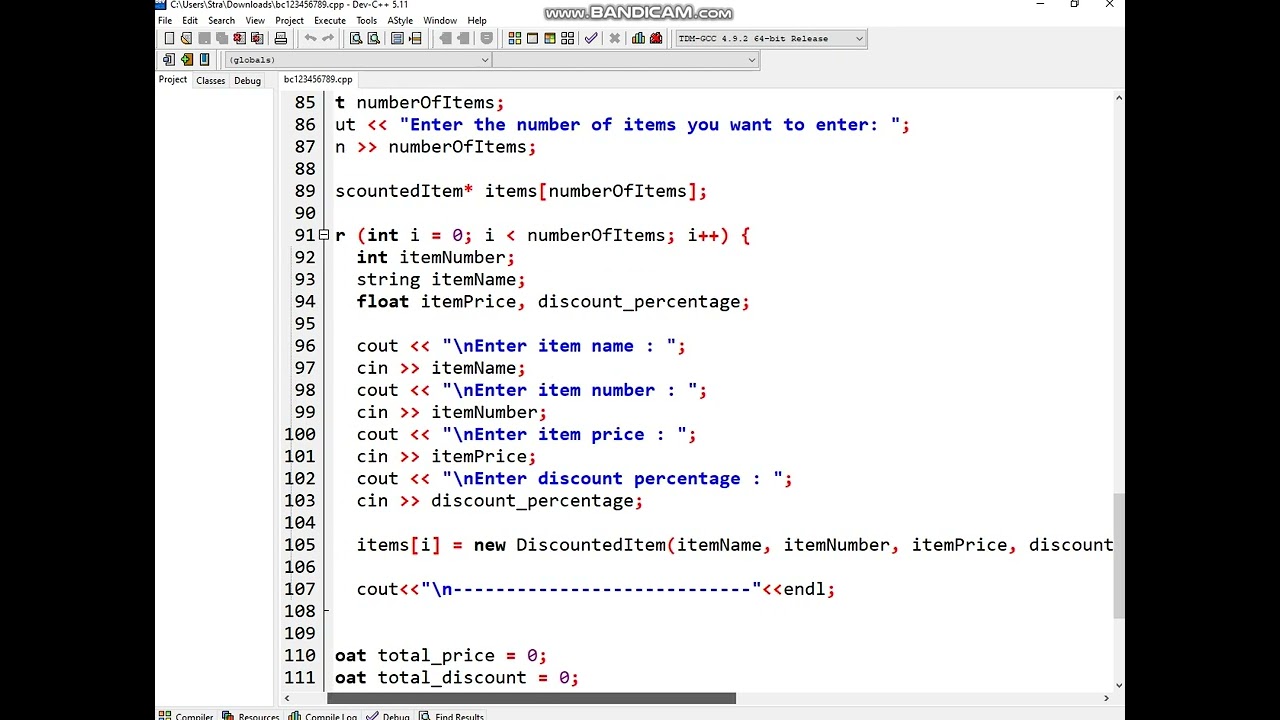Click the horizontal scrollbar thumb in editor
This screenshot has height=720, width=1280.
[x=531, y=698]
